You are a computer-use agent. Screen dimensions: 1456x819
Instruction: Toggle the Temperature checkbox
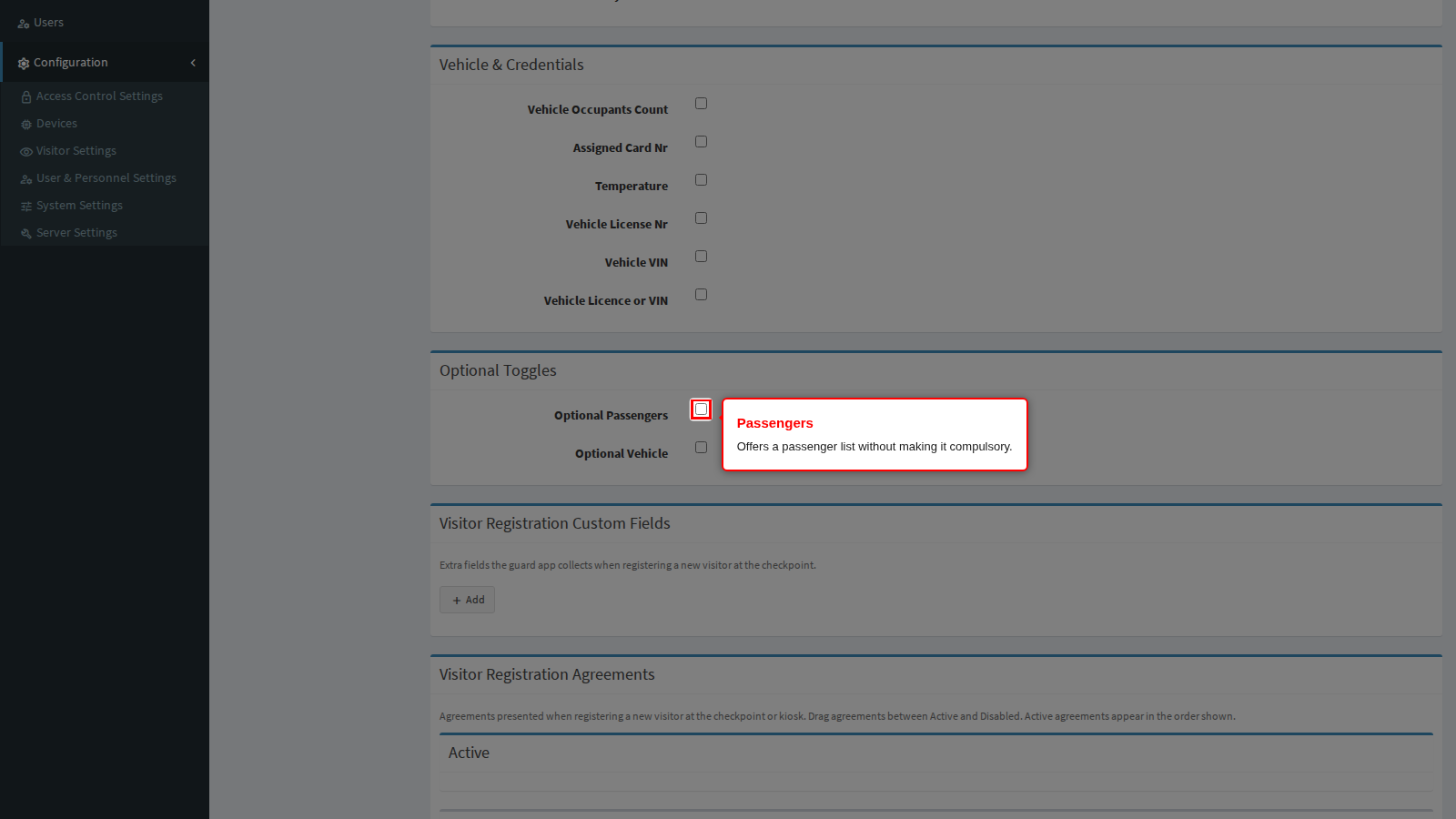point(701,180)
